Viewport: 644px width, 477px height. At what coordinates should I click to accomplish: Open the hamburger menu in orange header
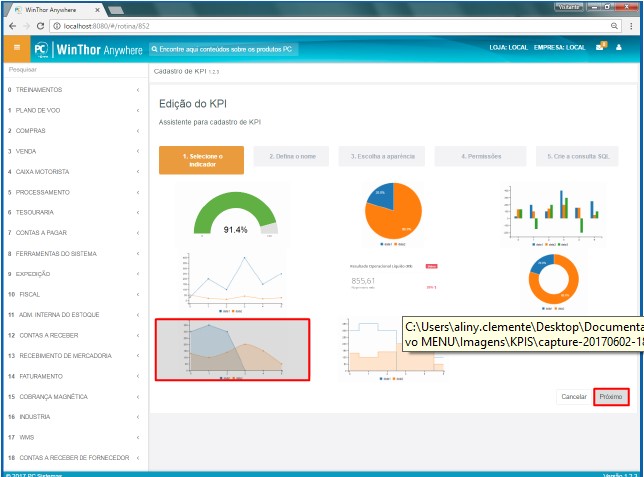(x=17, y=48)
